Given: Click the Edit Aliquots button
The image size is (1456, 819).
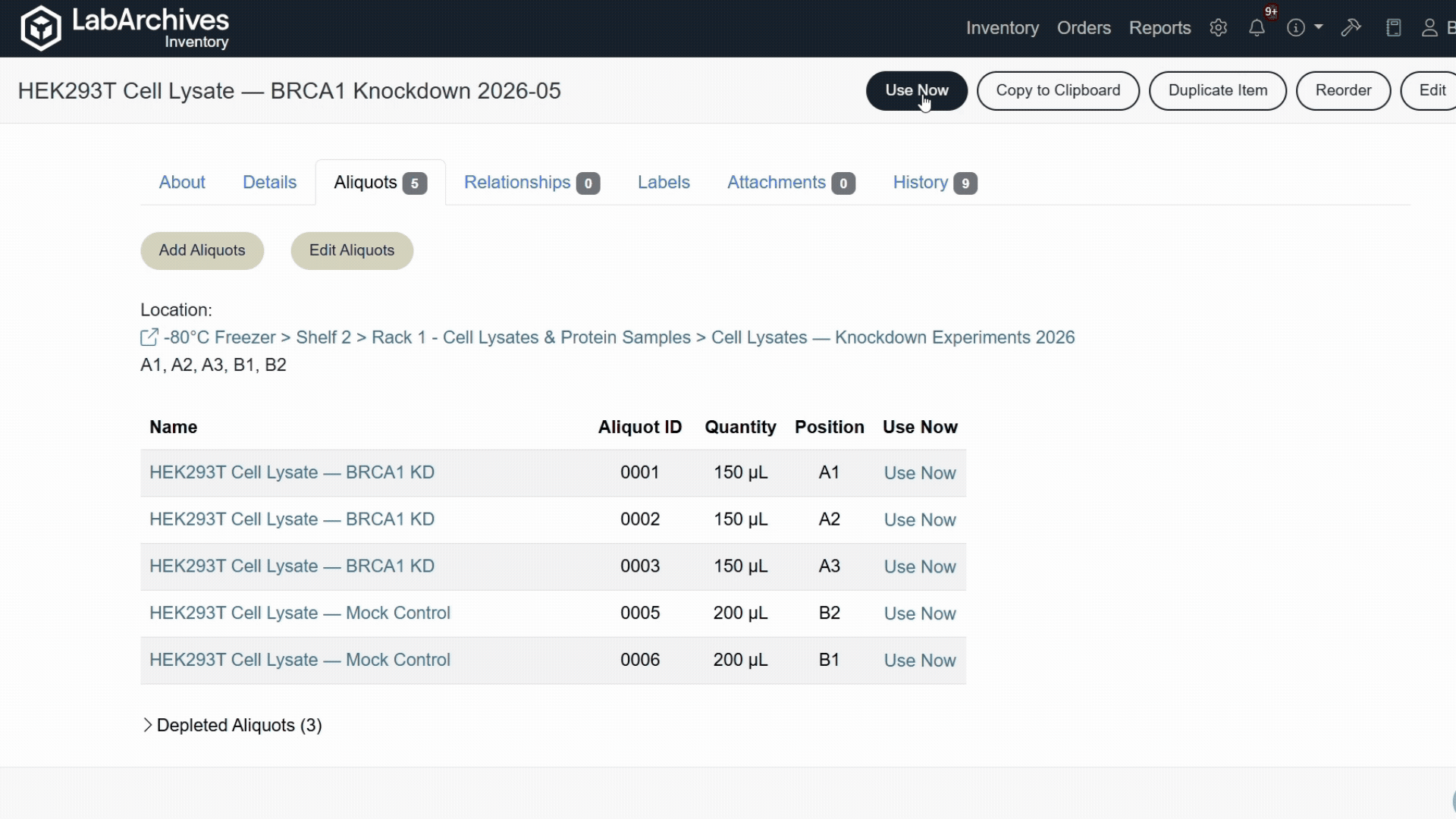Looking at the screenshot, I should [x=352, y=251].
